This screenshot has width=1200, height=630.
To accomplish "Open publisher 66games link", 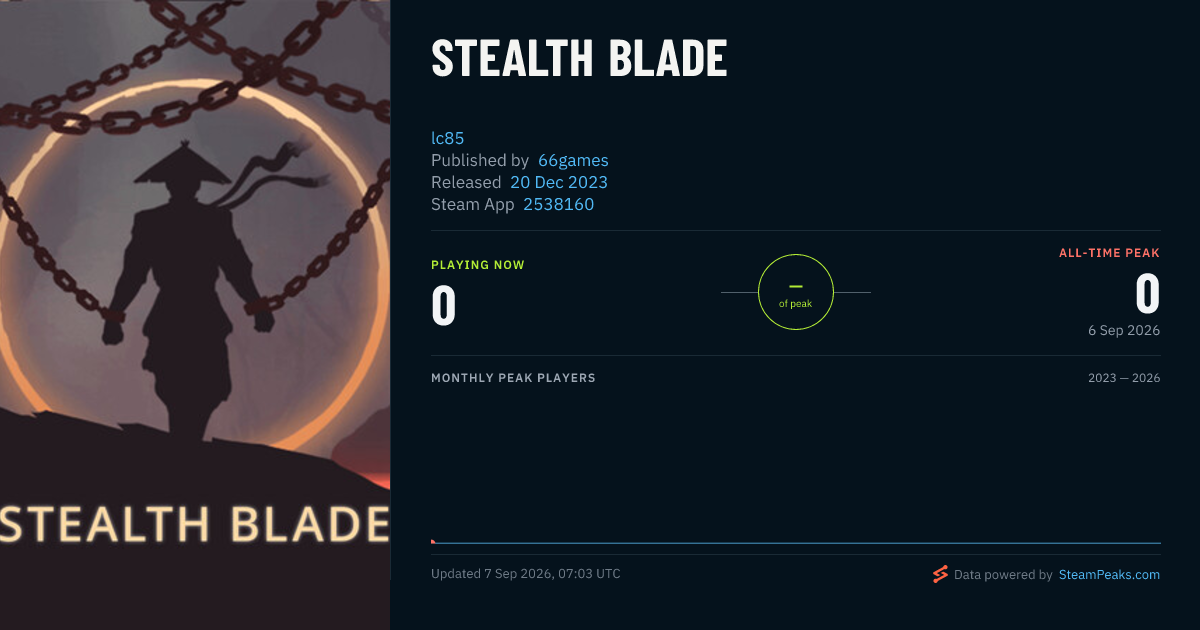I will (573, 160).
